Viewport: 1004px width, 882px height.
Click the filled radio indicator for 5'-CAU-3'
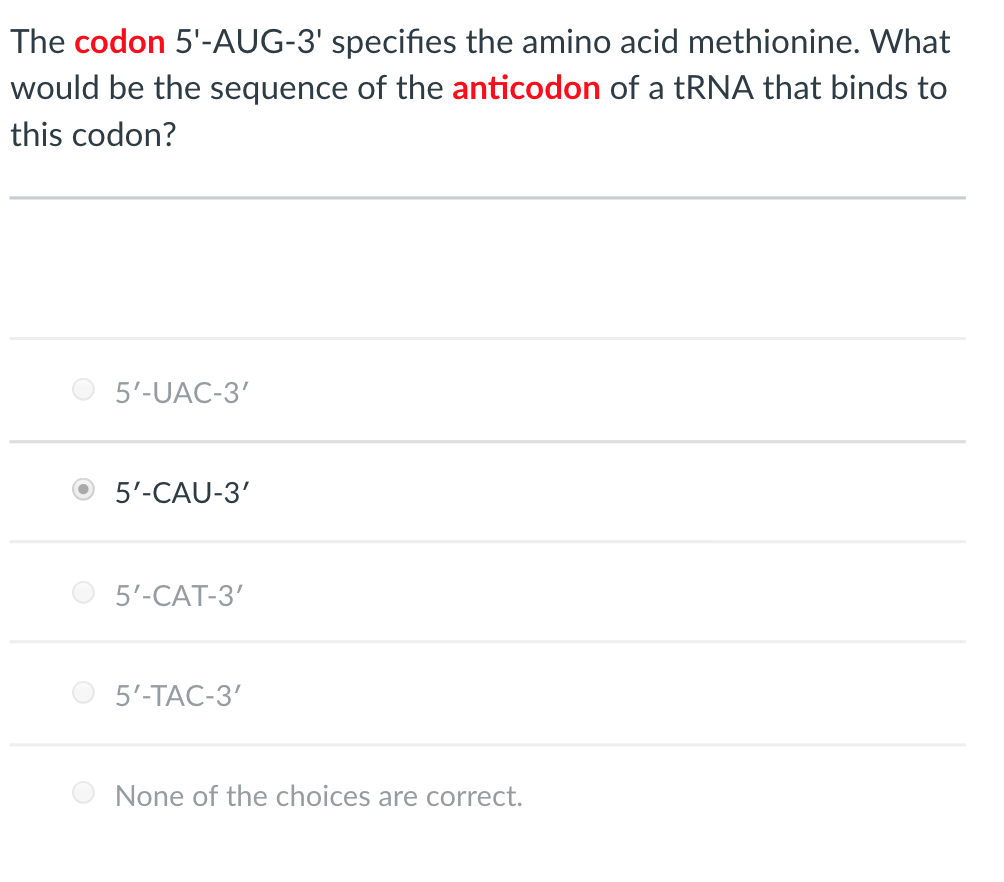[83, 490]
